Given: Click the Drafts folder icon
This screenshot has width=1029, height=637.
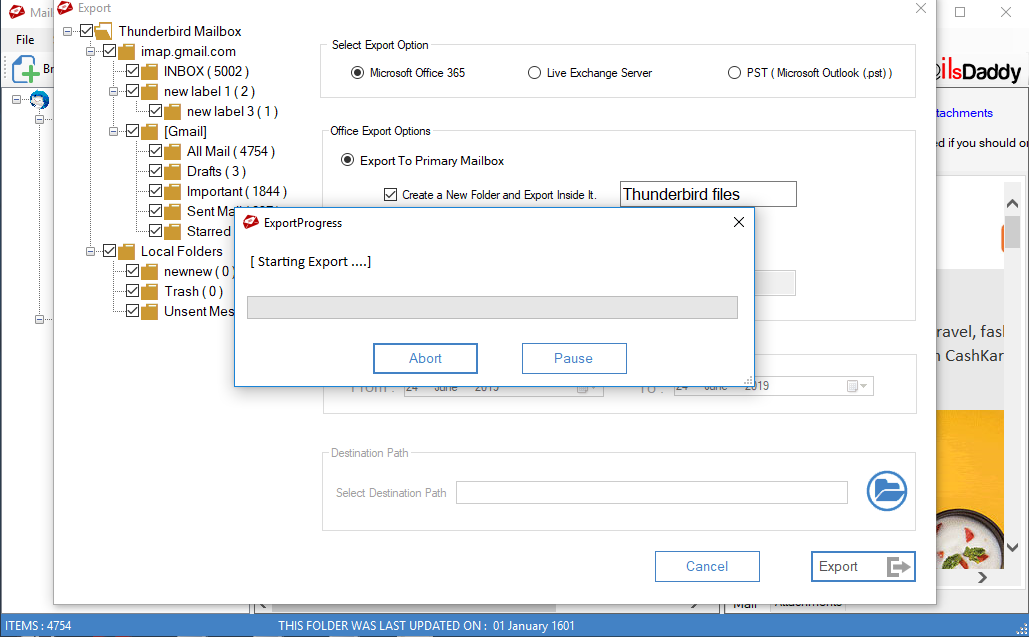Looking at the screenshot, I should click(x=172, y=172).
